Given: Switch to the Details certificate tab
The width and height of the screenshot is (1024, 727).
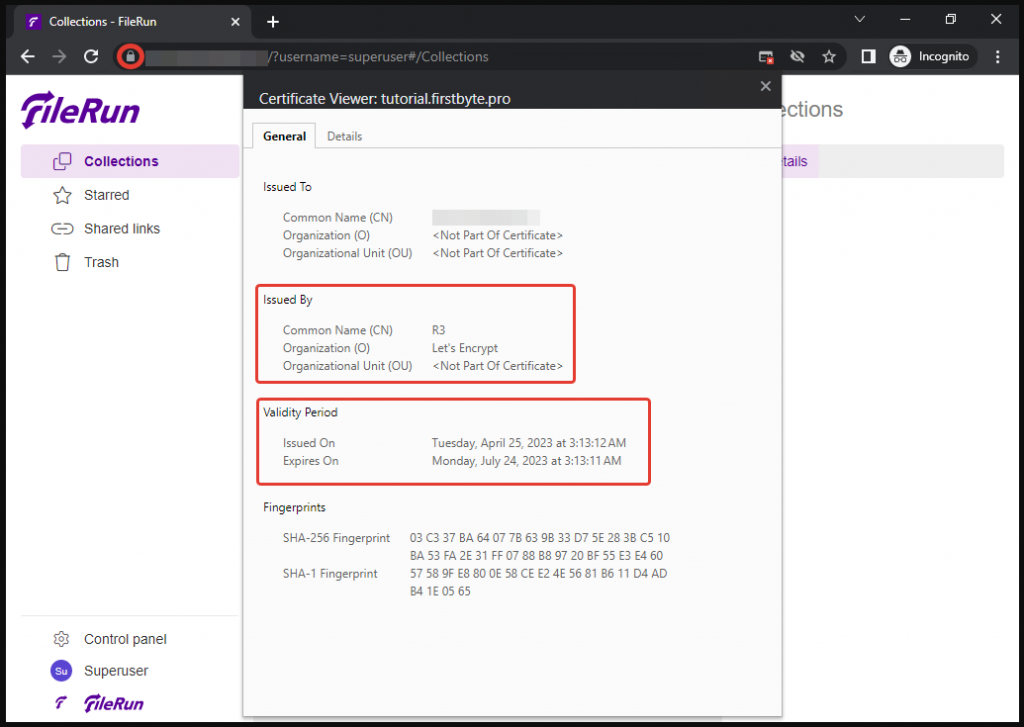Looking at the screenshot, I should [344, 136].
